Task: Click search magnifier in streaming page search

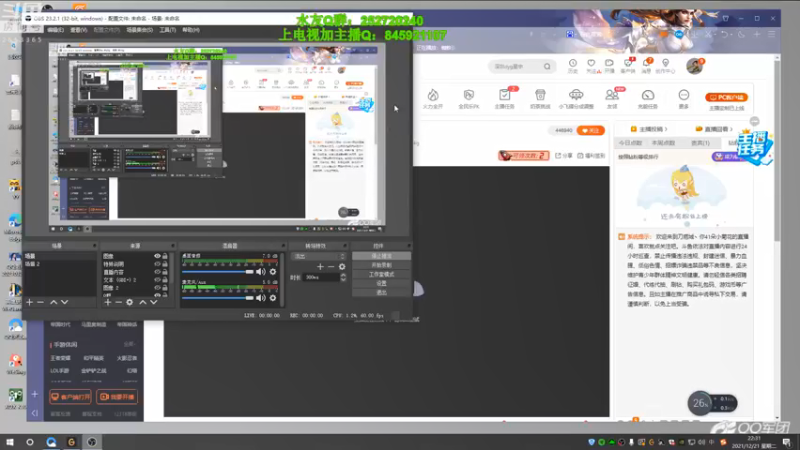Action: pos(547,66)
